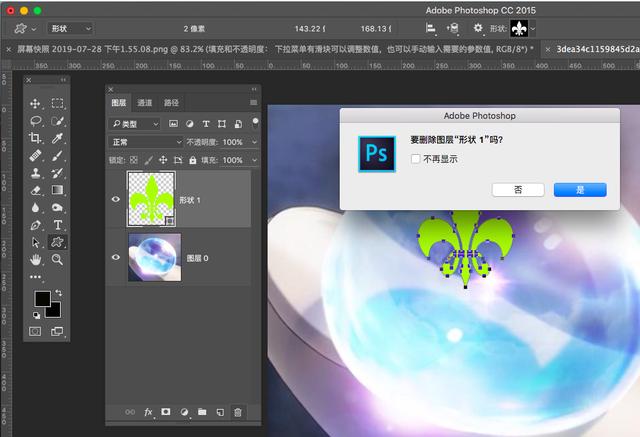The width and height of the screenshot is (640, 437).
Task: Select the Rectangular Marquee tool
Action: (x=57, y=103)
